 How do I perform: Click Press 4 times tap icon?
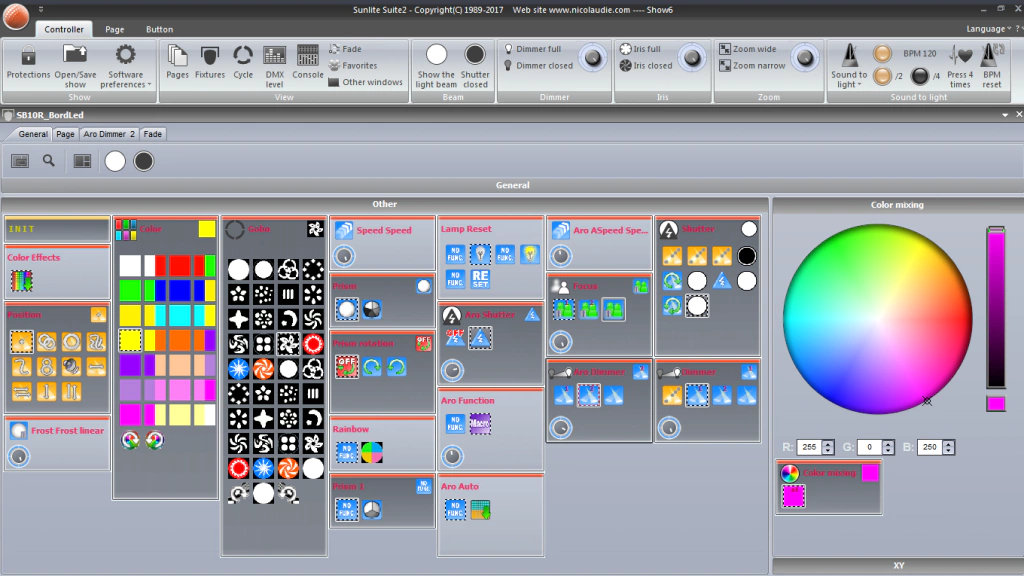click(x=960, y=56)
